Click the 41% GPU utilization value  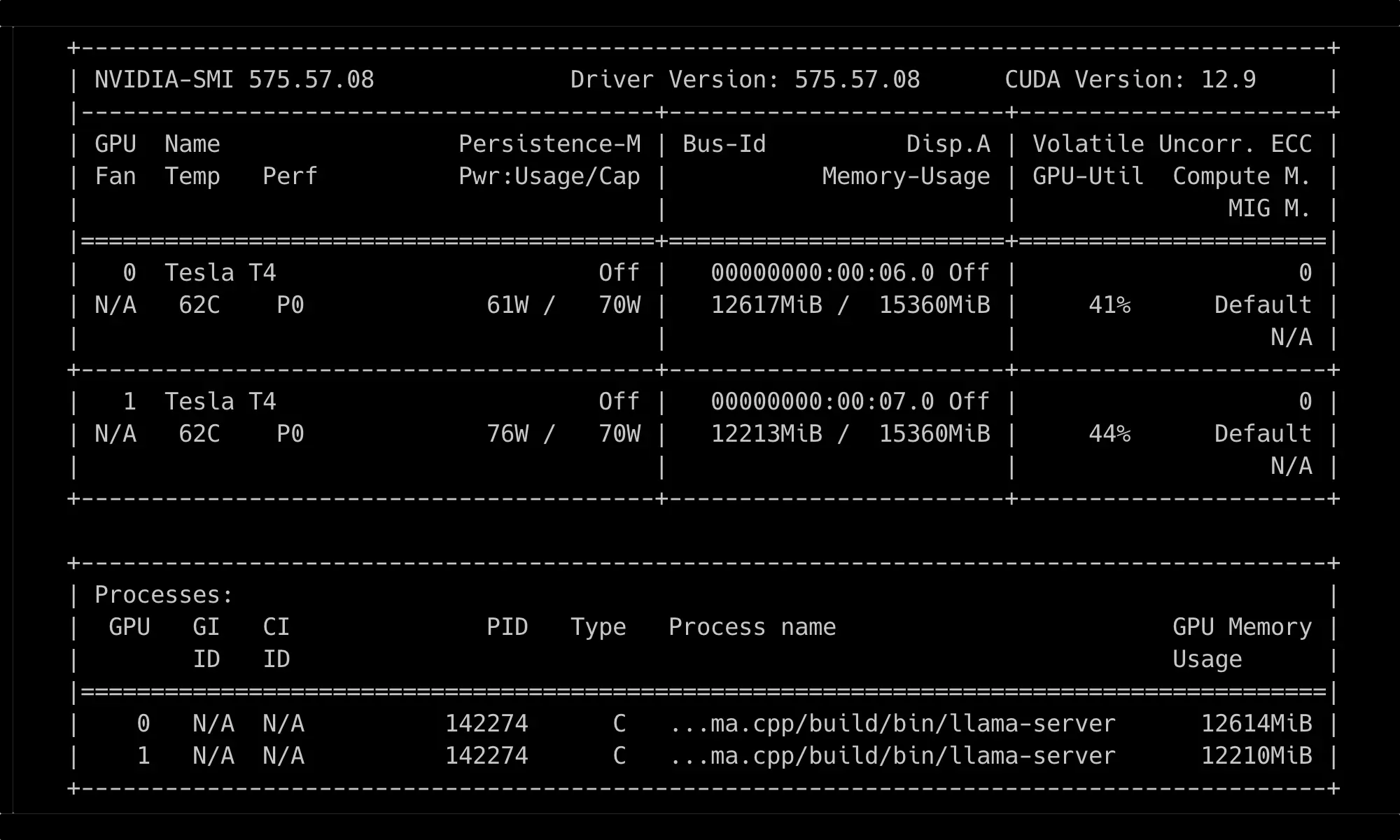point(1109,305)
